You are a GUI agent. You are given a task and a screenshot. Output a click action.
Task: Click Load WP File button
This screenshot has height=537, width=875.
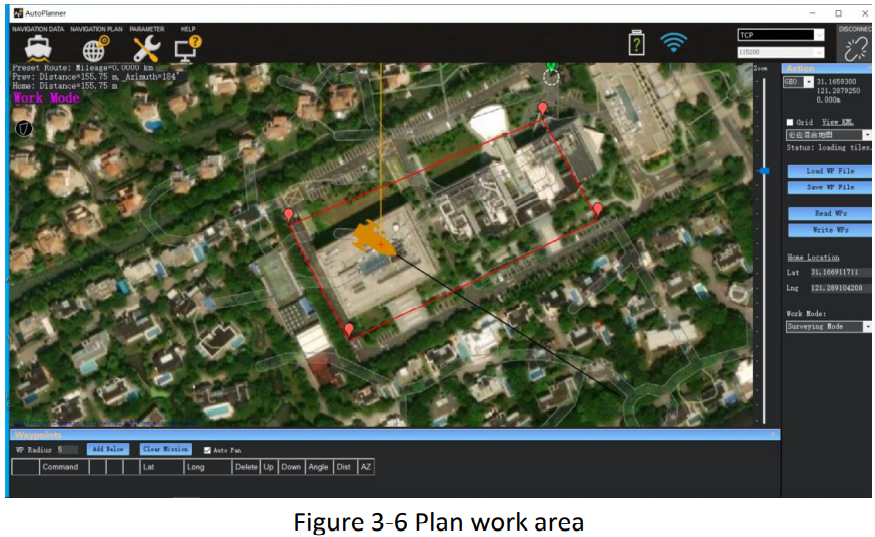click(830, 171)
